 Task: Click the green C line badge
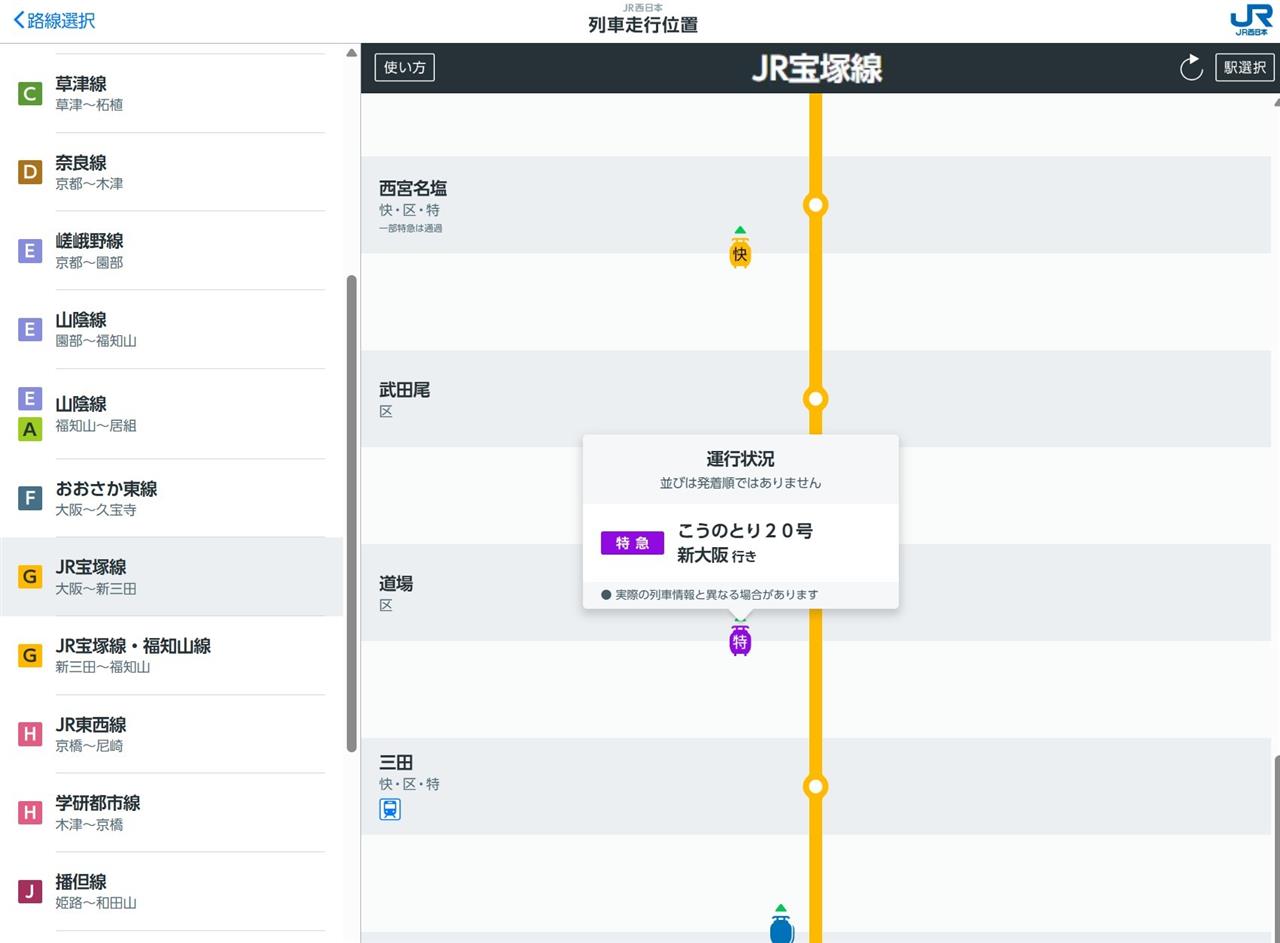30,94
